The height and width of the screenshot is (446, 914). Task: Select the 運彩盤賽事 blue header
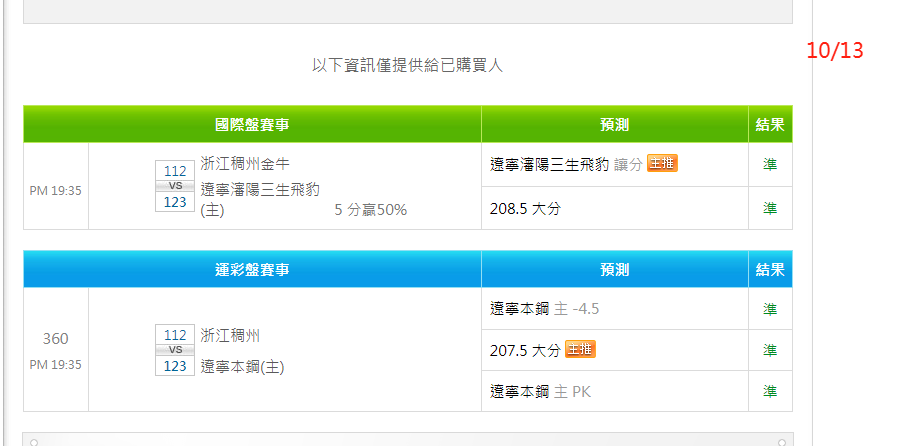(x=253, y=270)
